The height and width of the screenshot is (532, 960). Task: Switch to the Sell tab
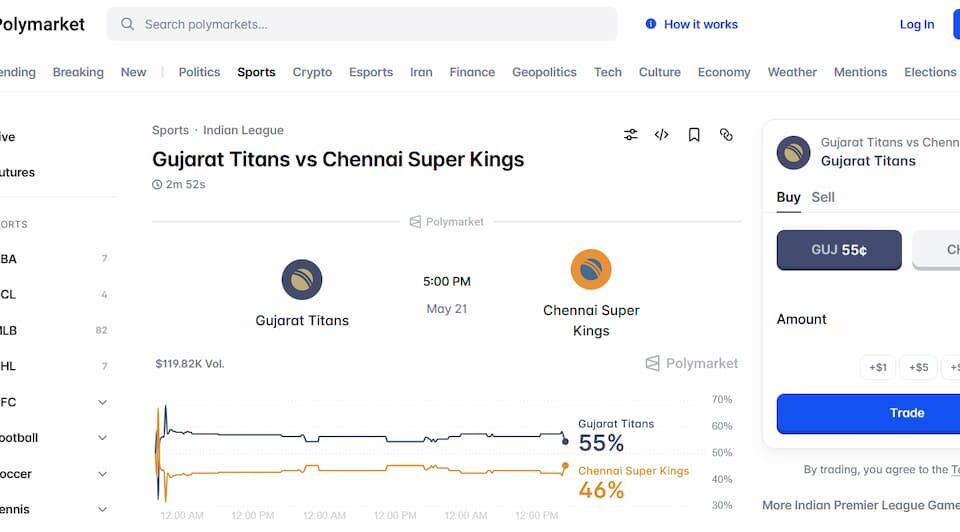coord(823,197)
